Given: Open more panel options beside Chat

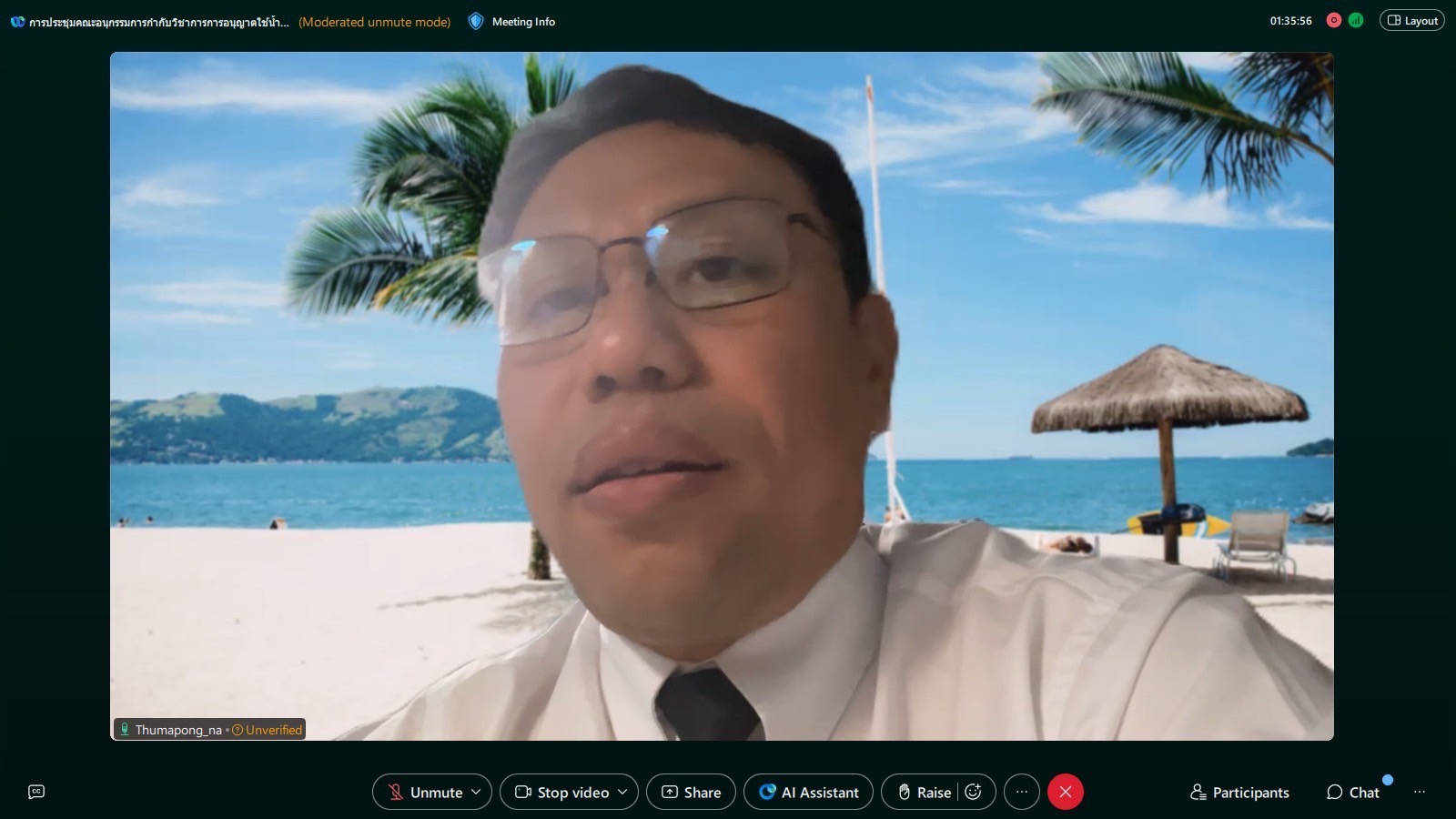Looking at the screenshot, I should coord(1420,792).
